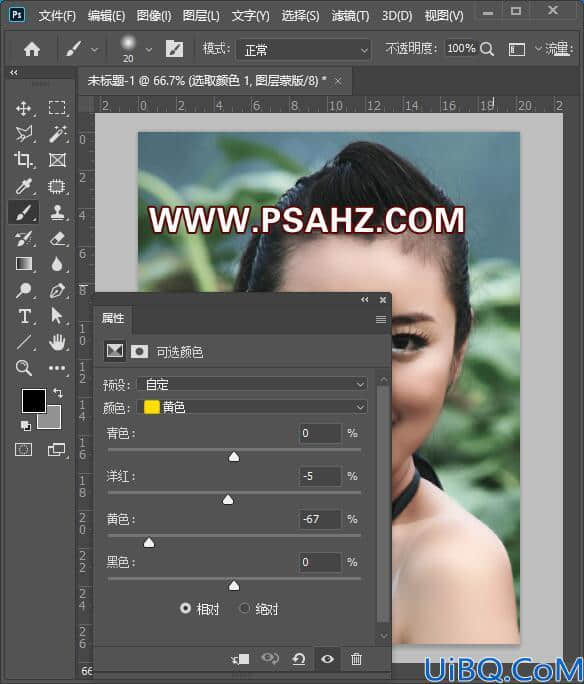Select the Frame tool
Screen dimensions: 584x684
57,160
